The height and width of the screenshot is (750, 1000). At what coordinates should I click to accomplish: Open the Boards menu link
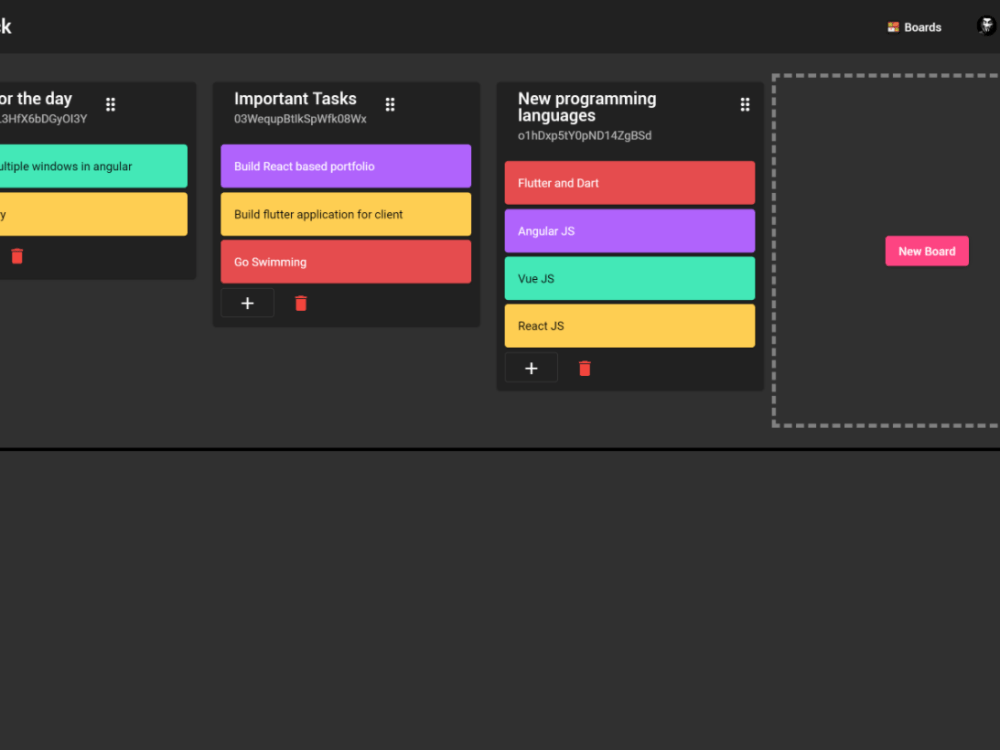915,27
